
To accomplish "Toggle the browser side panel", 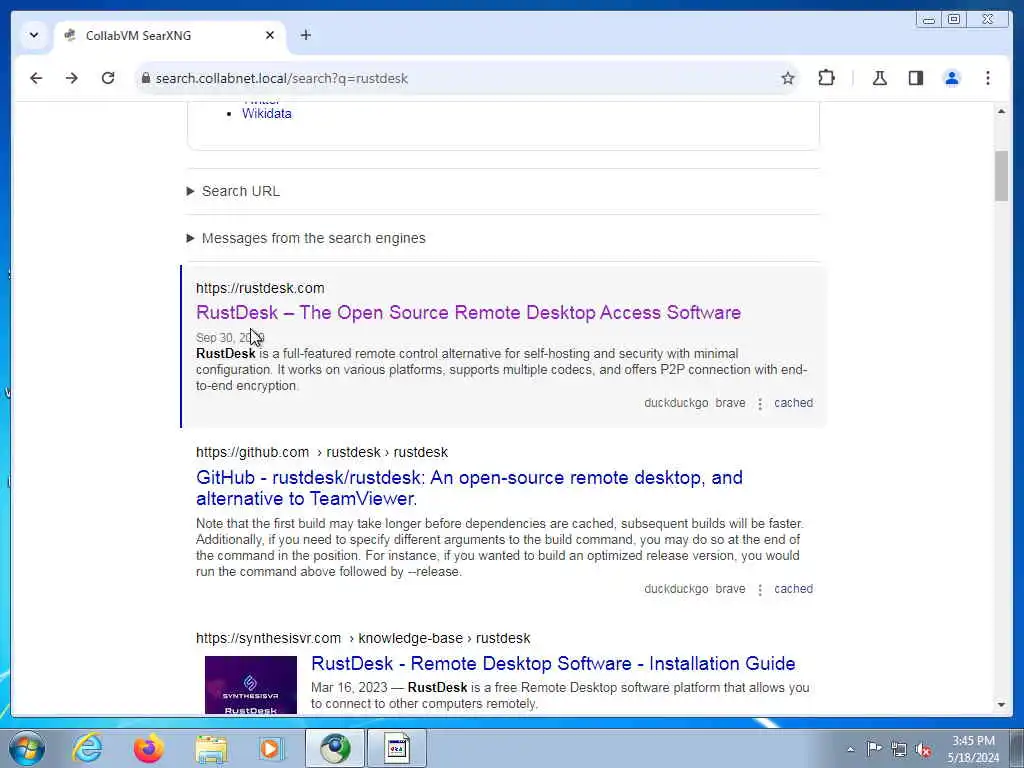I will click(x=916, y=78).
